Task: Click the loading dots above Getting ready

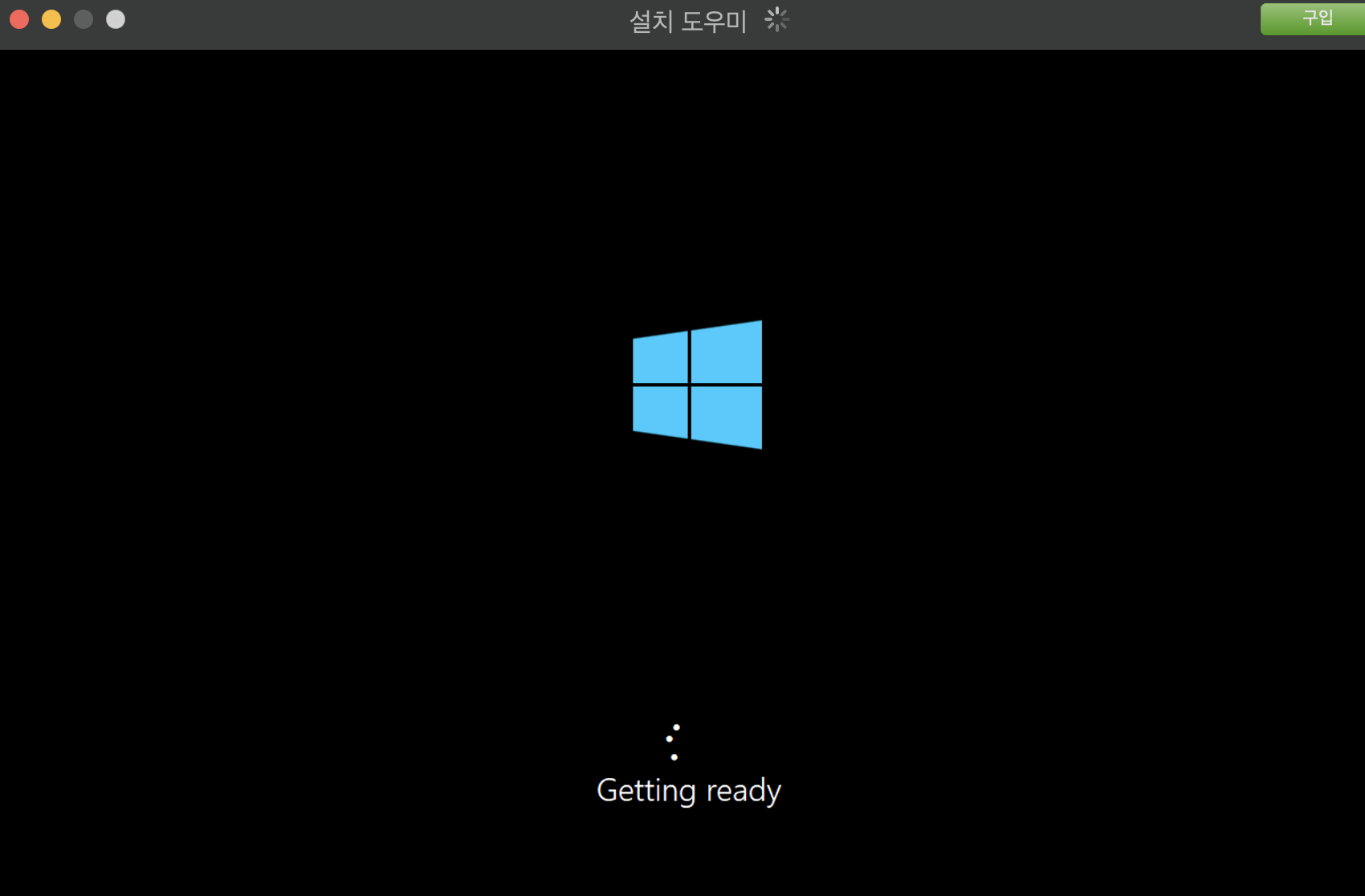Action: tap(673, 742)
